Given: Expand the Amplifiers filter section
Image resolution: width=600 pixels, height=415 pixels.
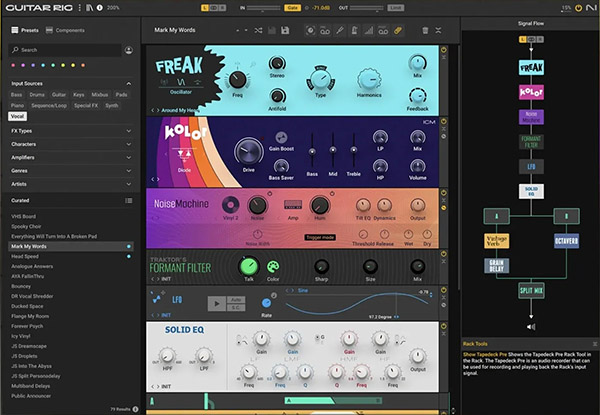Looking at the screenshot, I should tap(129, 157).
